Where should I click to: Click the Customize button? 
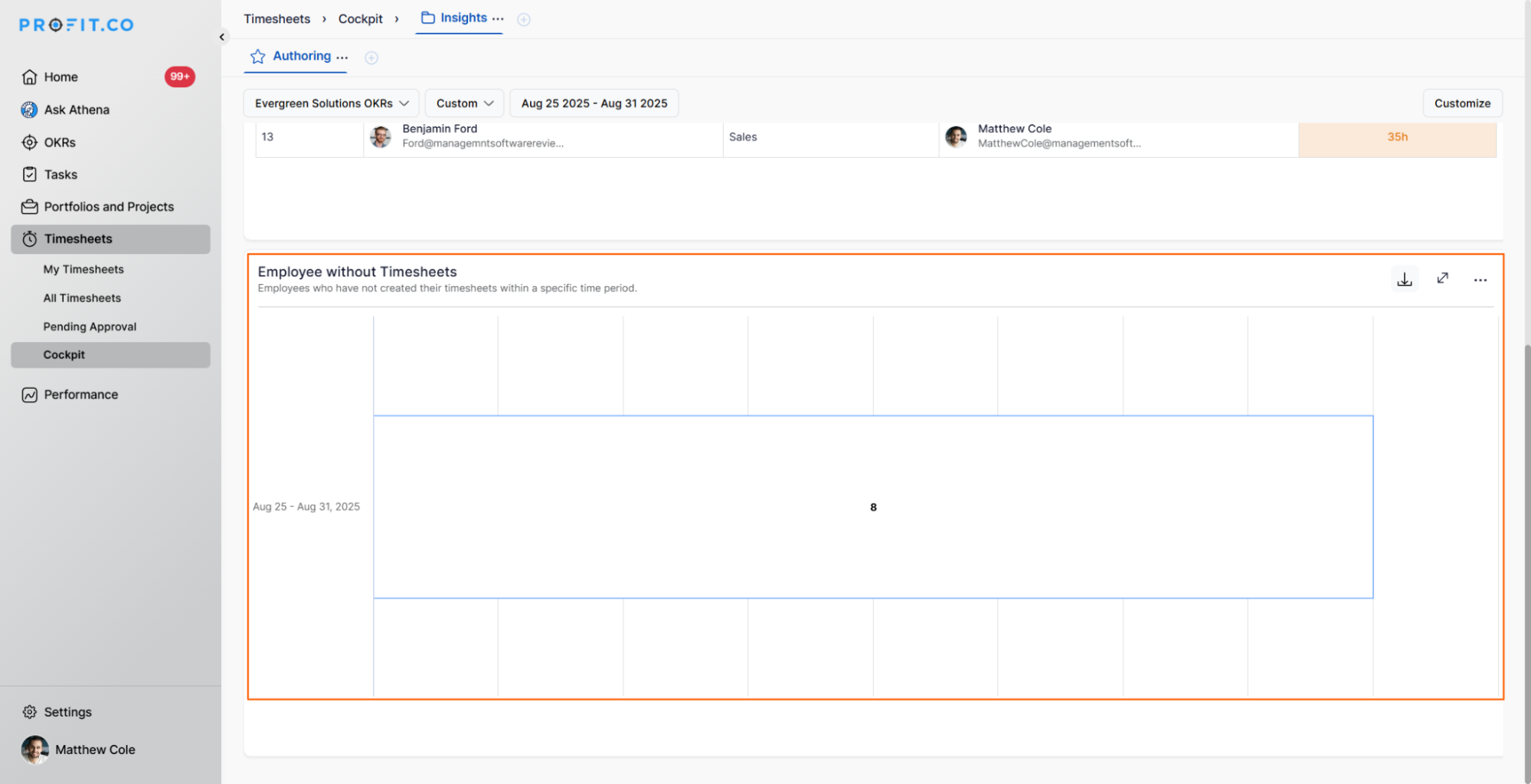coord(1461,103)
